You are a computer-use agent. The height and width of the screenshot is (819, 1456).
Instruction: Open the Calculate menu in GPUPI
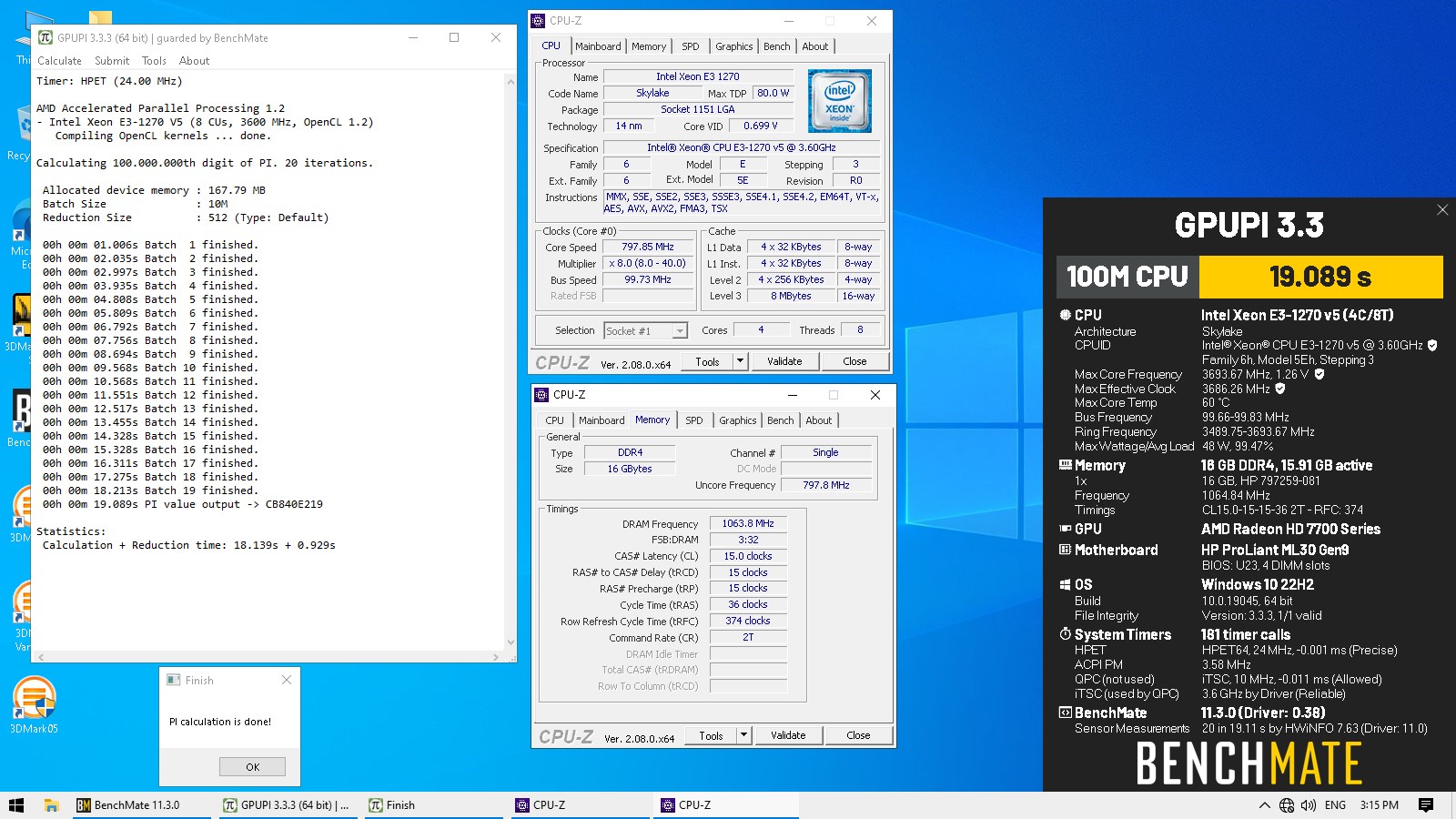59,61
